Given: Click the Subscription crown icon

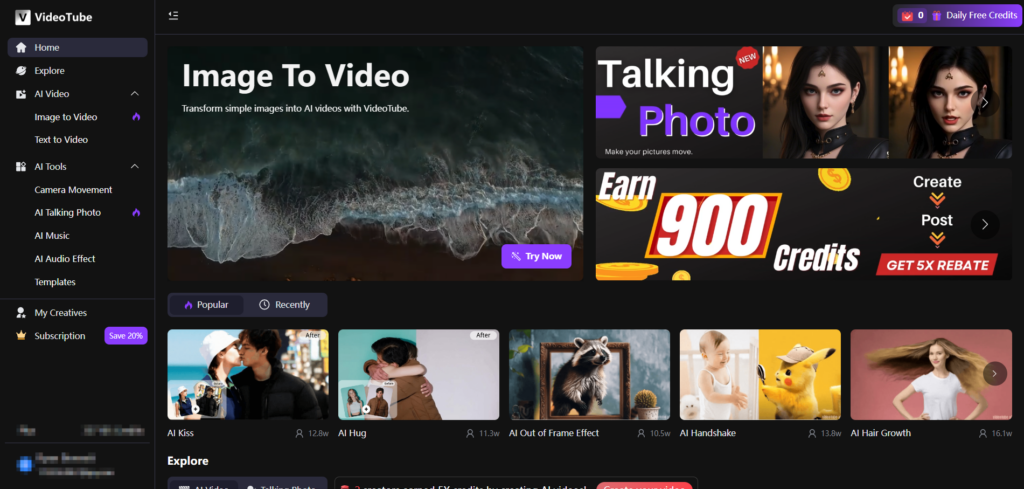Looking at the screenshot, I should click(22, 336).
